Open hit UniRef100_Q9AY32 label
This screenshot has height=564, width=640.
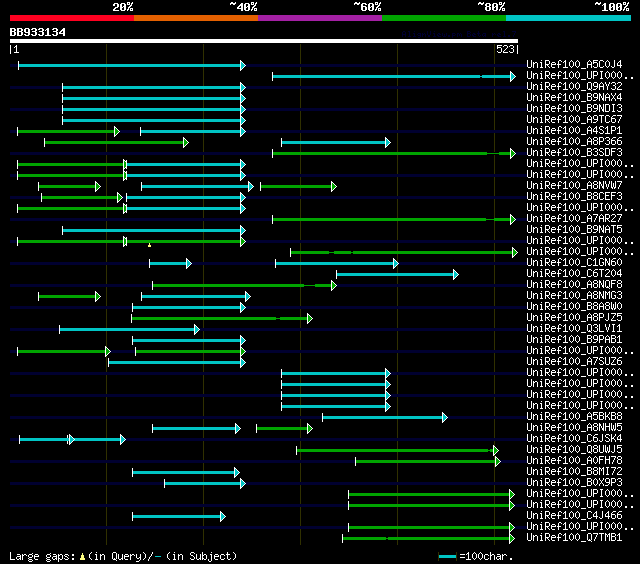tap(574, 86)
